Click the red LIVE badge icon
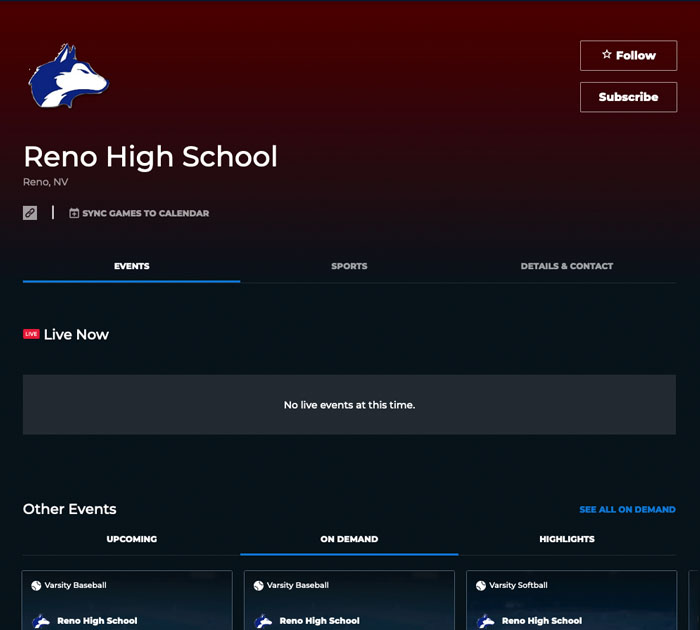Viewport: 700px width, 630px height. point(31,334)
